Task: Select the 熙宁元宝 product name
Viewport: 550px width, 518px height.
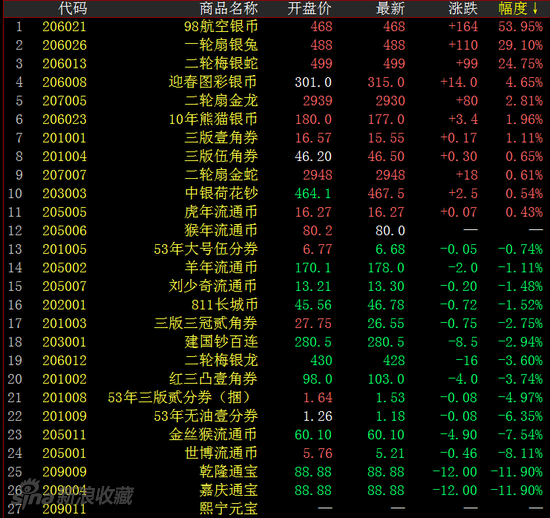Action: [229, 509]
